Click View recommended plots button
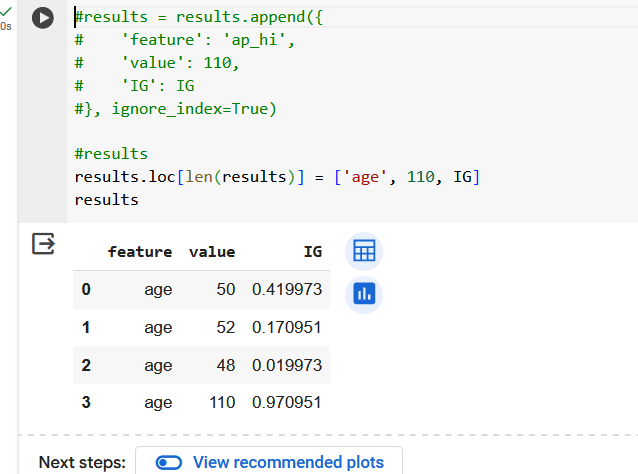 [269, 462]
